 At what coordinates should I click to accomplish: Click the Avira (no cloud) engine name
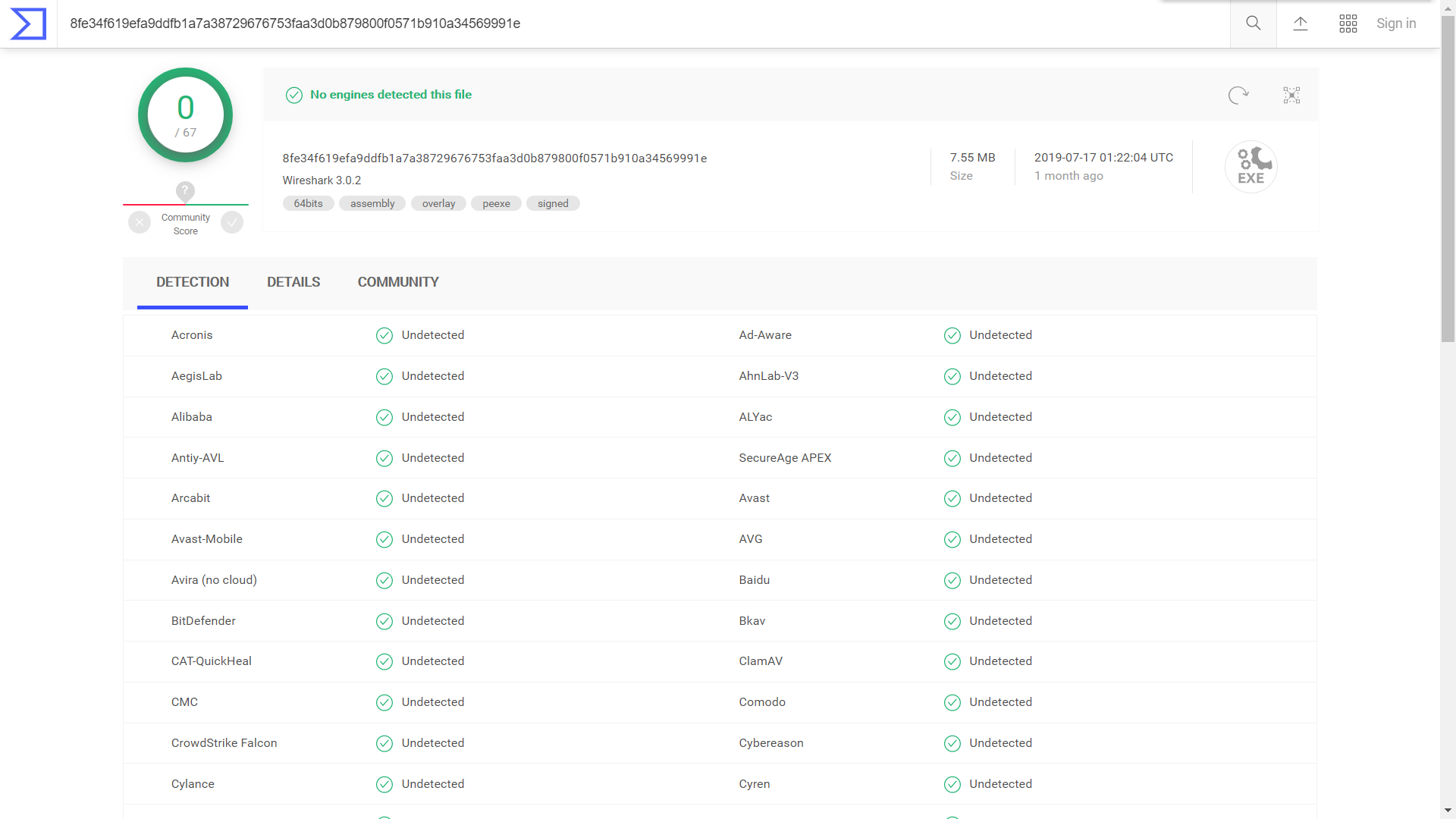(x=214, y=580)
